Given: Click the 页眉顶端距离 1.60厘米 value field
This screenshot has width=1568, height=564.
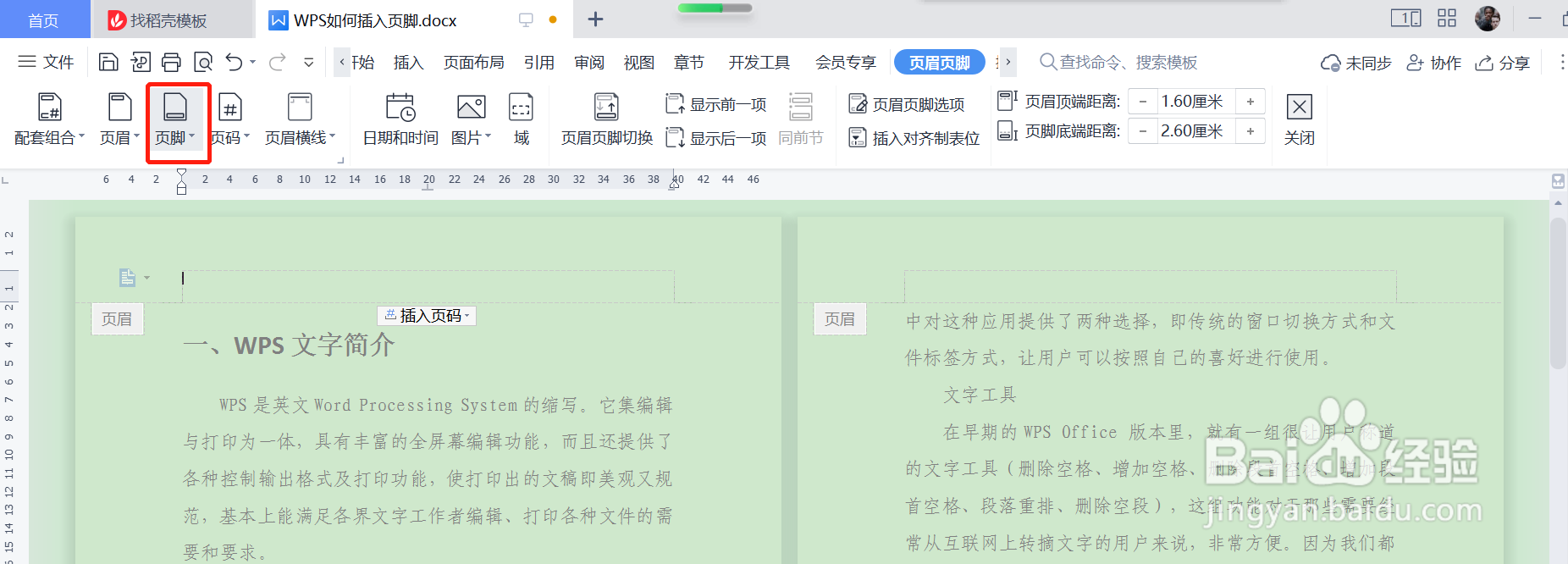Looking at the screenshot, I should point(1196,102).
